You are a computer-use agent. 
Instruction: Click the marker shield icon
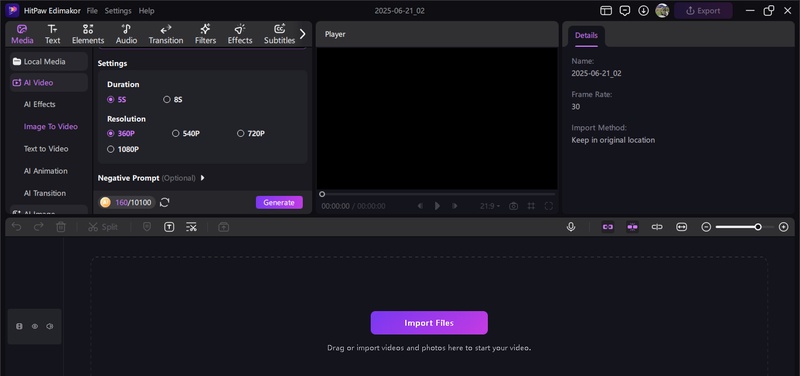[147, 227]
